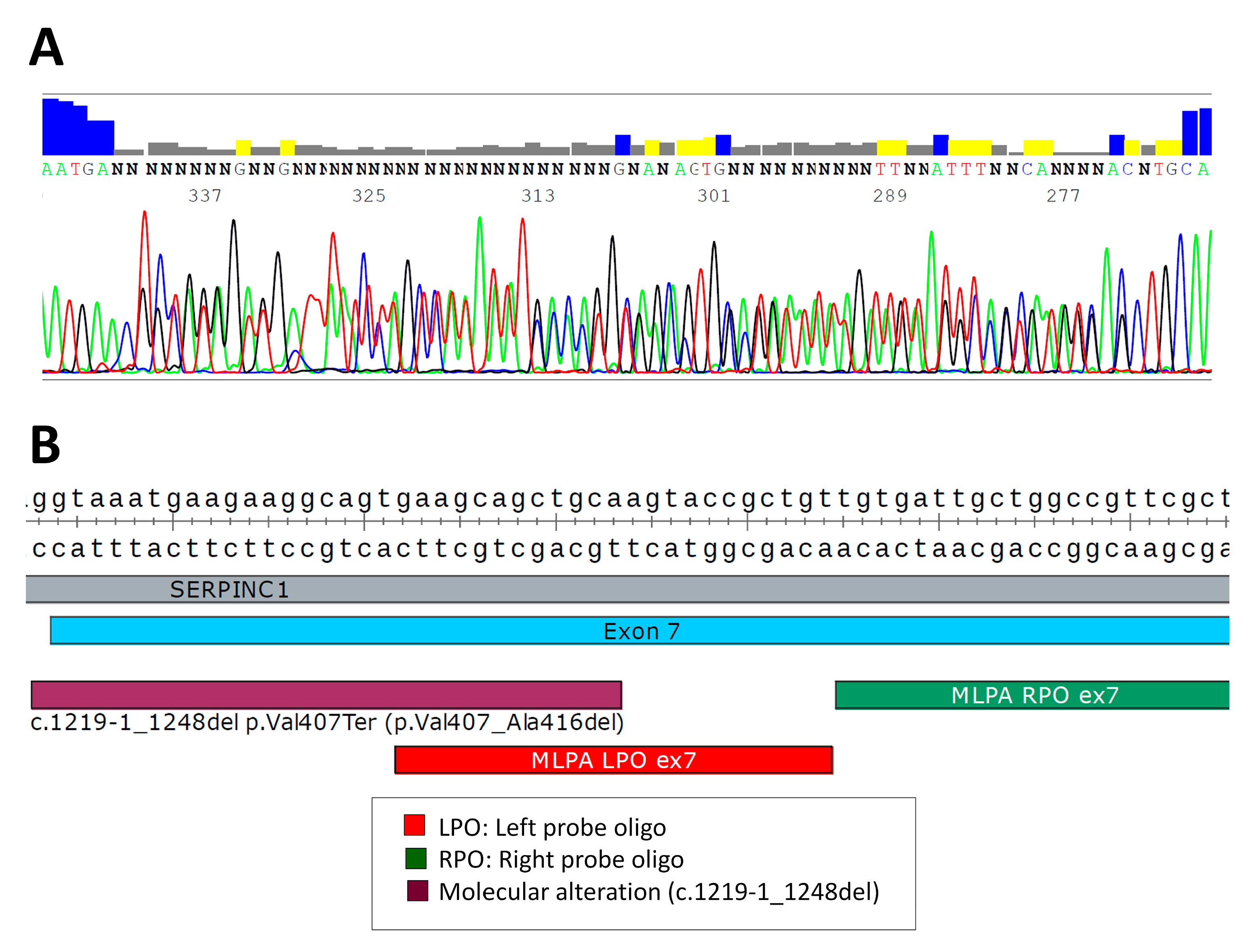Select the red MLPA LPO ex7 bar

(613, 760)
